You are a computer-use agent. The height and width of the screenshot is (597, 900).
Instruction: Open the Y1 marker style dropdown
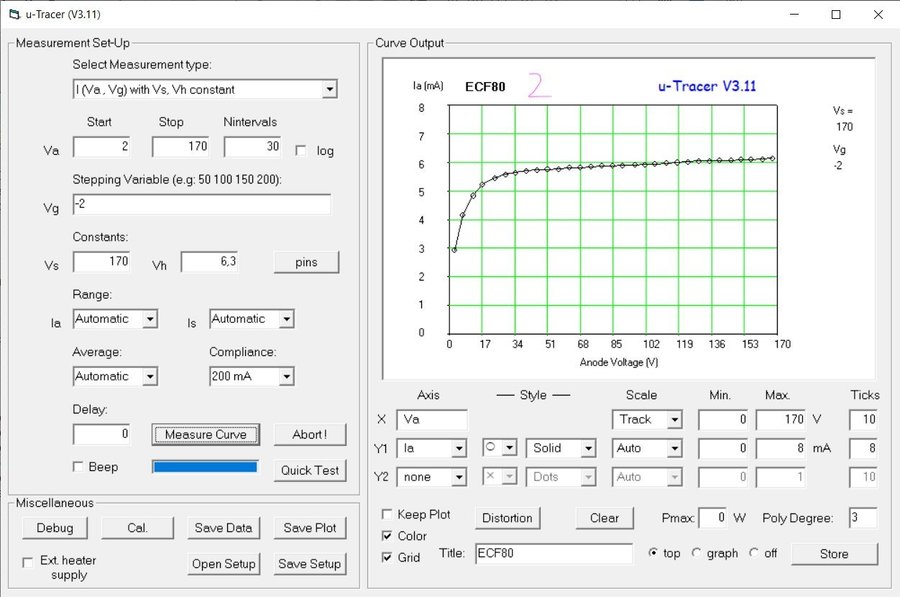point(509,448)
